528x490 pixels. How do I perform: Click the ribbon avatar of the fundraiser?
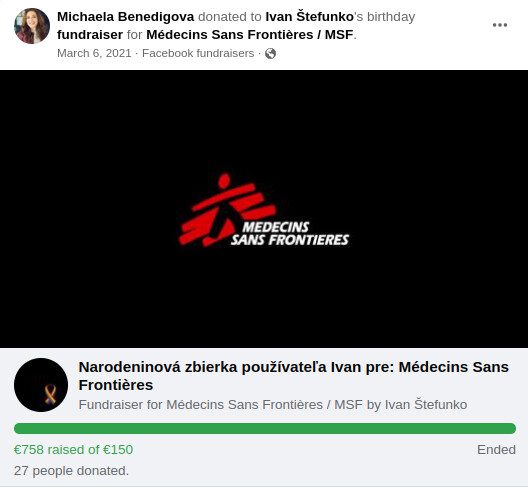tap(41, 385)
